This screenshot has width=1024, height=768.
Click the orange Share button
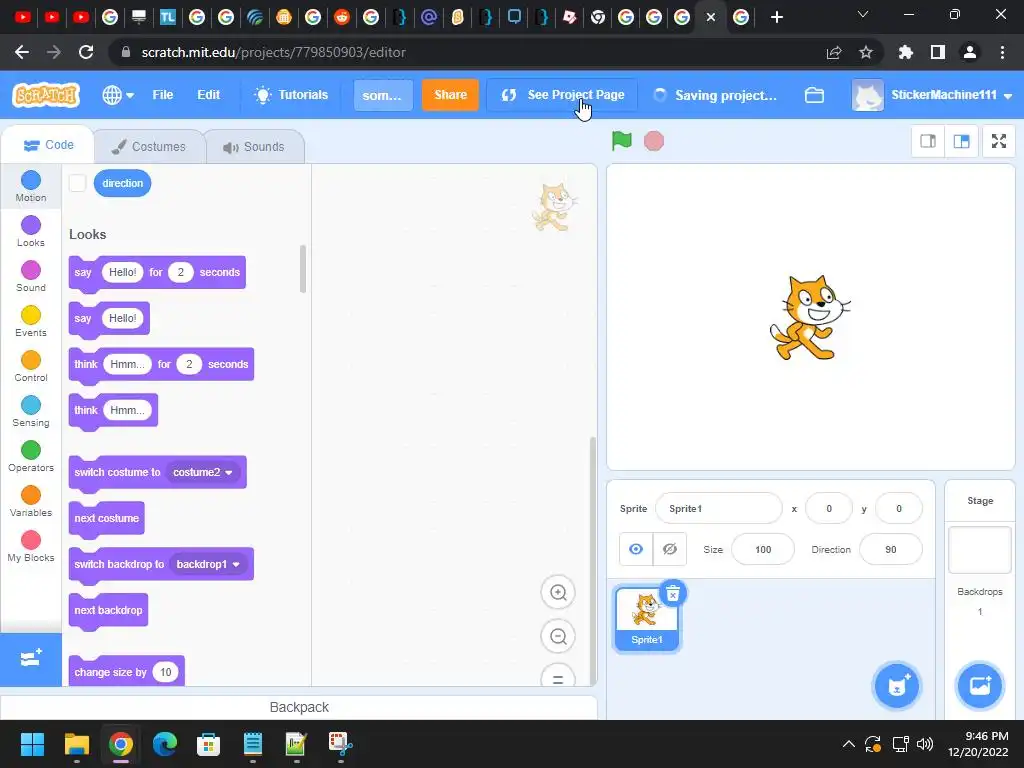450,95
